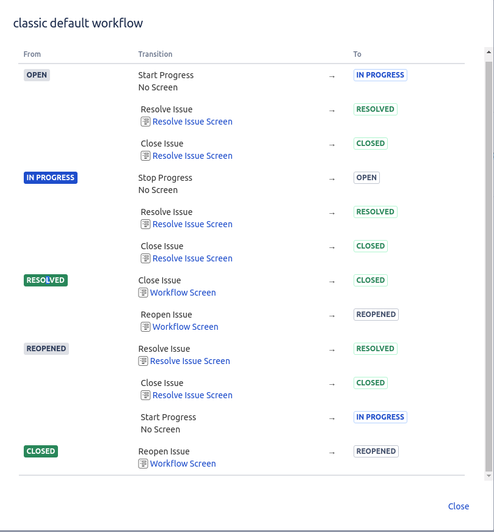Viewport: 494px width, 532px height.
Task: Open Resolve Issue Screen link under Open's Close Issue
Action: 192,156
